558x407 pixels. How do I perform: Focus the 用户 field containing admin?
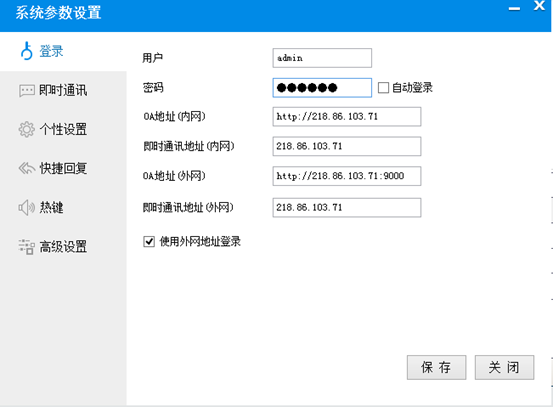pos(322,58)
